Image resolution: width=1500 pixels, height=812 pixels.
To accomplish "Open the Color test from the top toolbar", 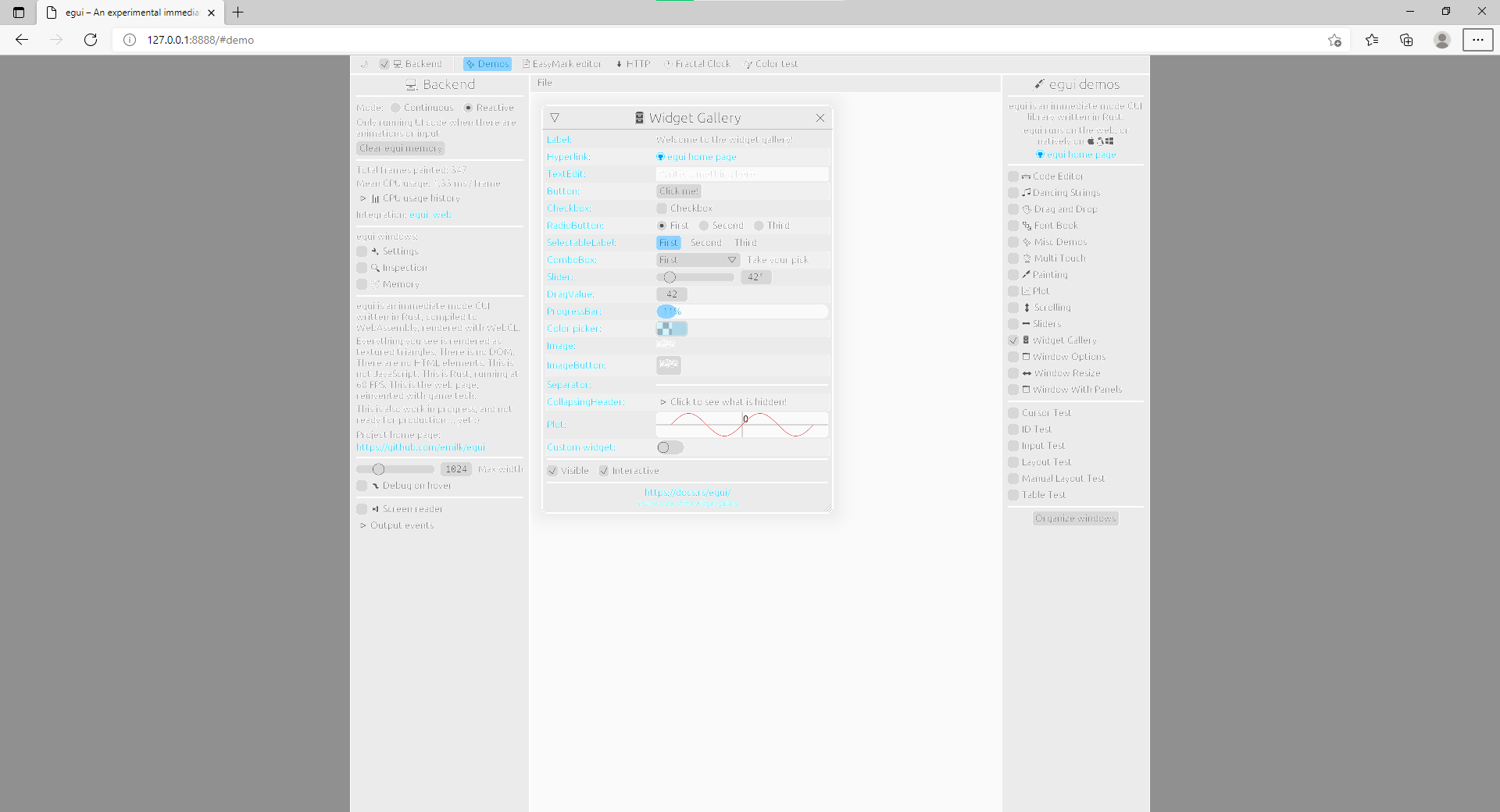I will pos(771,64).
